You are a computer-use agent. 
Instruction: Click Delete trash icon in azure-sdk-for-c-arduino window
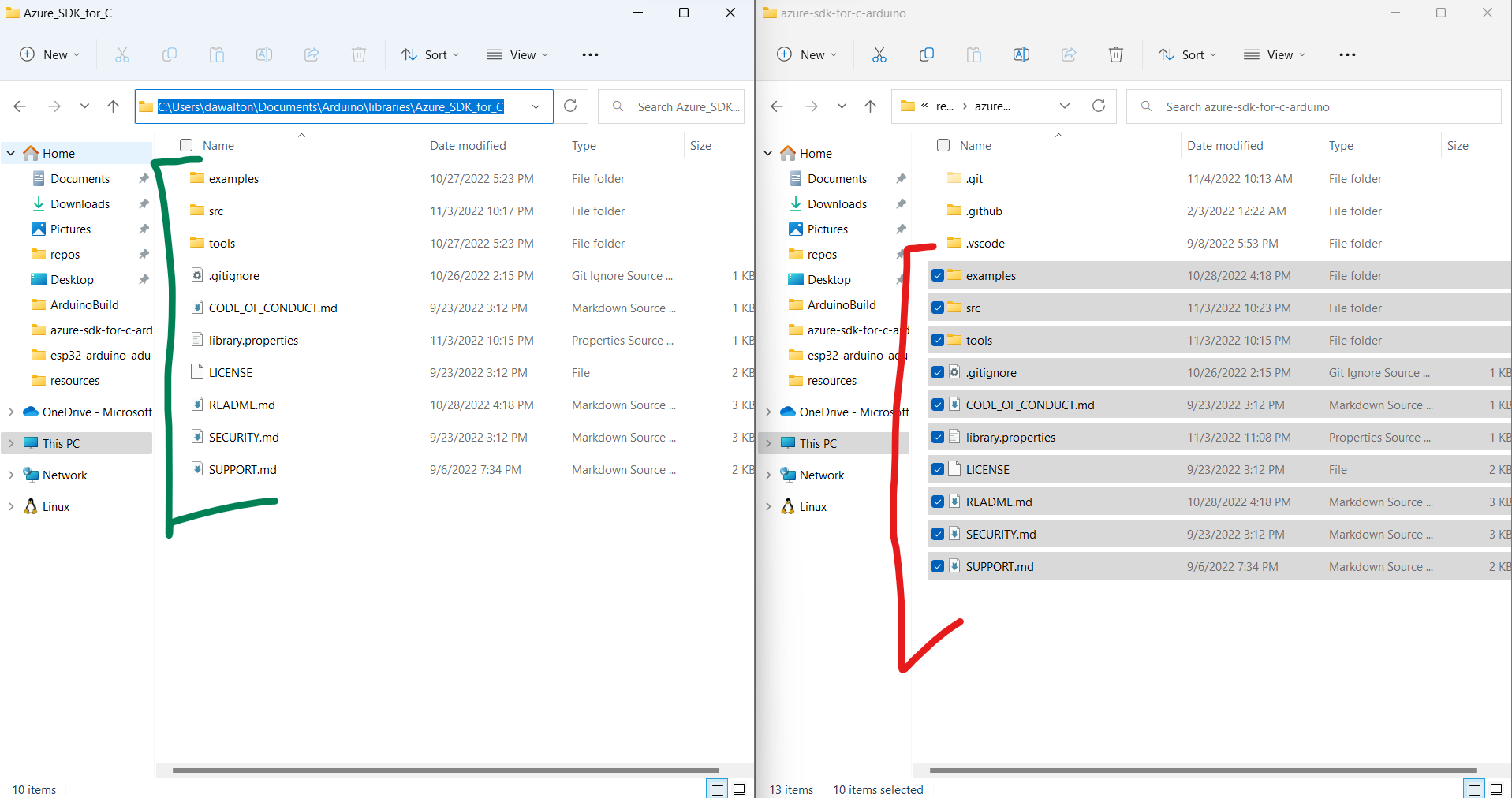pyautogui.click(x=1116, y=54)
